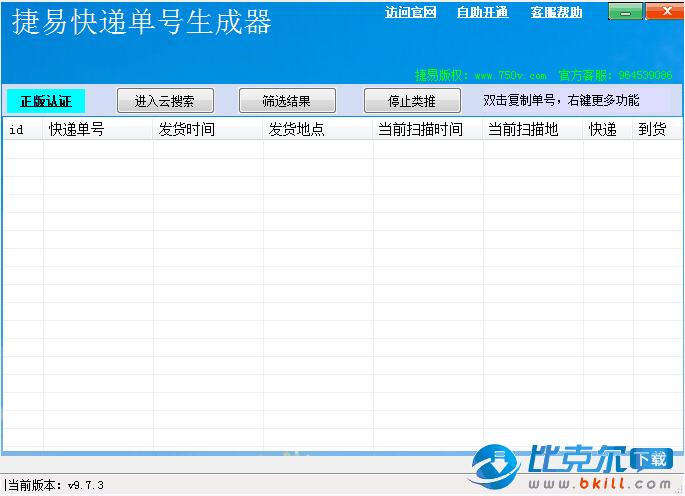
Task: Click the 当前版本: v9.7.3 status text
Action: [x=55, y=485]
